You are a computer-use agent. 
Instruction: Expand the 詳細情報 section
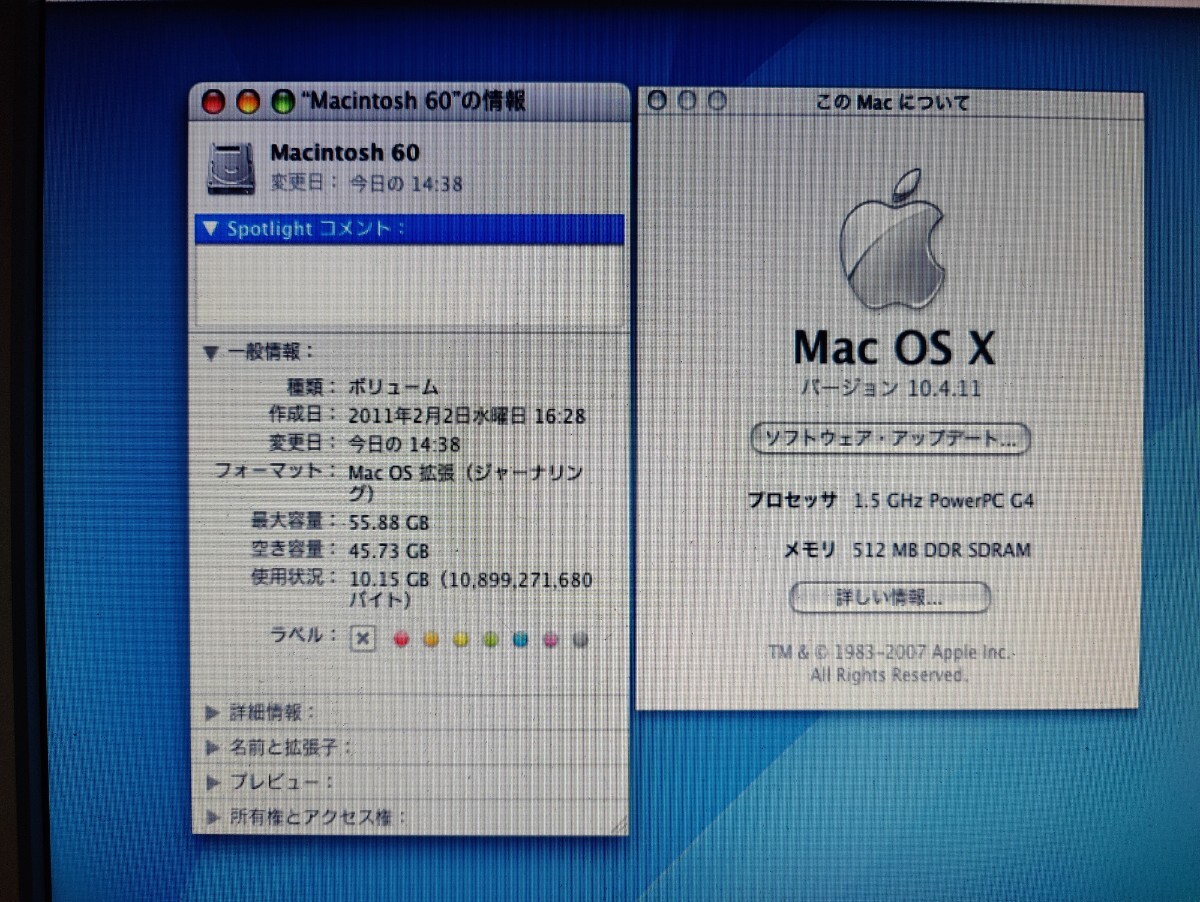click(x=211, y=713)
